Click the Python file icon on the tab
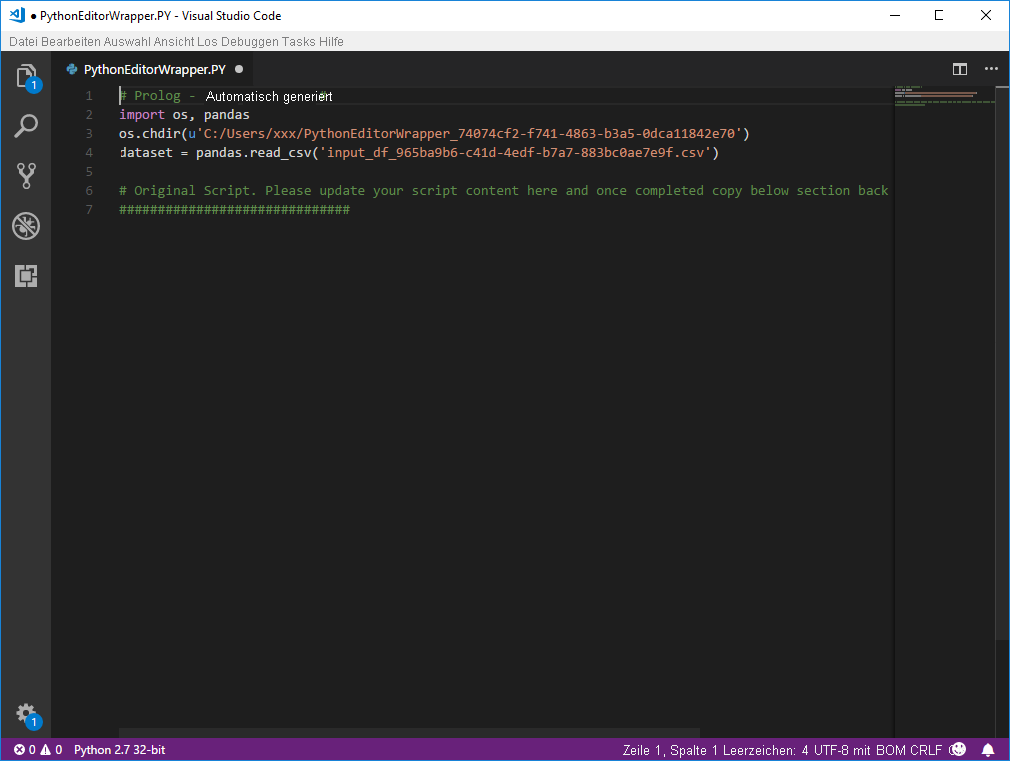Image resolution: width=1010 pixels, height=761 pixels. (x=72, y=69)
